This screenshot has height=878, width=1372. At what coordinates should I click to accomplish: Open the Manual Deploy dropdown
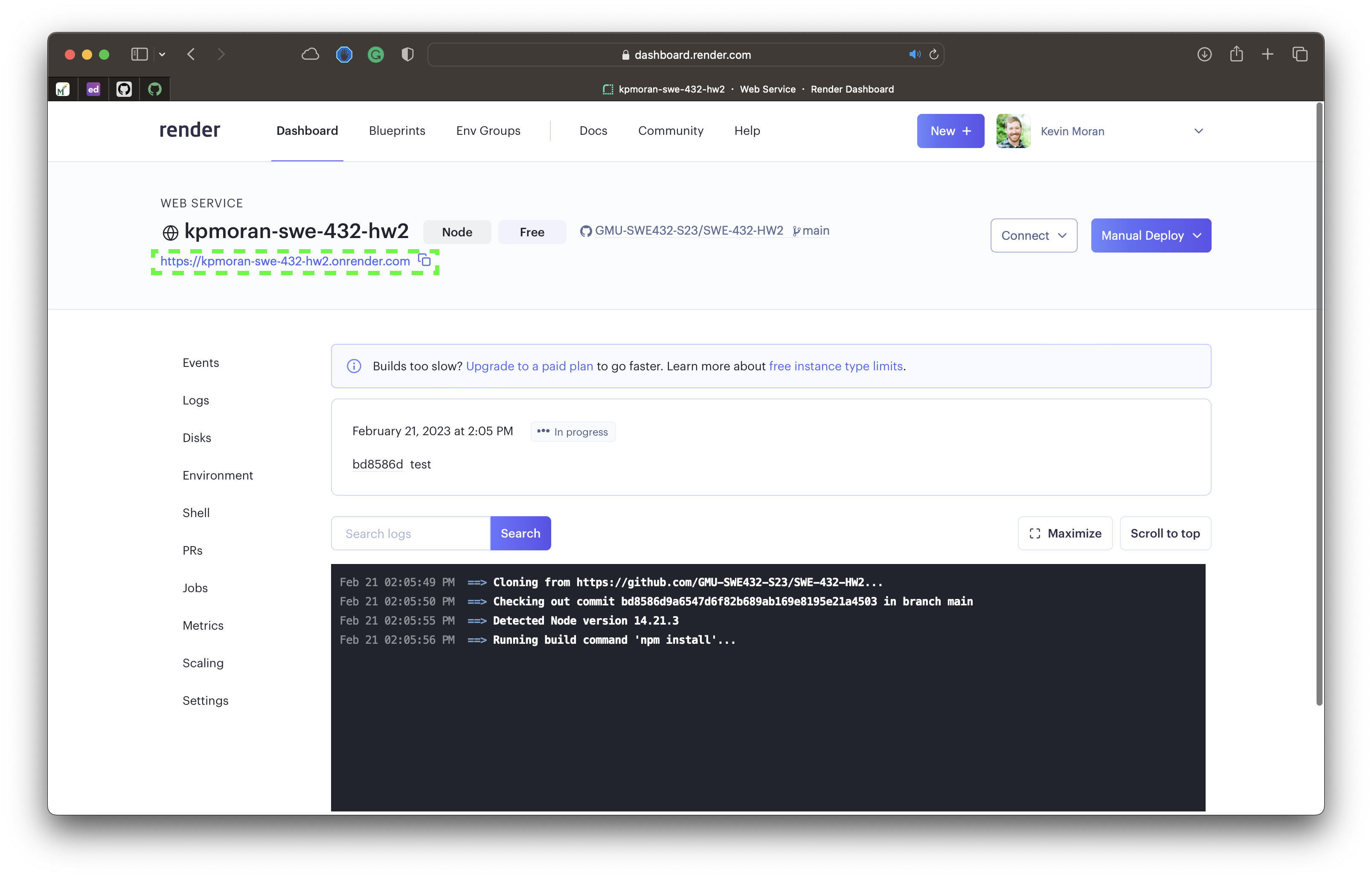click(1151, 235)
